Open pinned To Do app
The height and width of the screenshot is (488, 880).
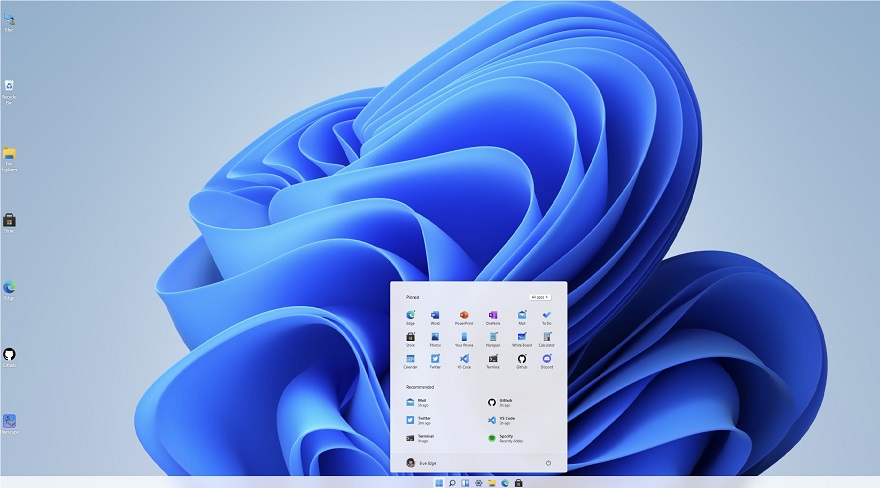tap(547, 315)
